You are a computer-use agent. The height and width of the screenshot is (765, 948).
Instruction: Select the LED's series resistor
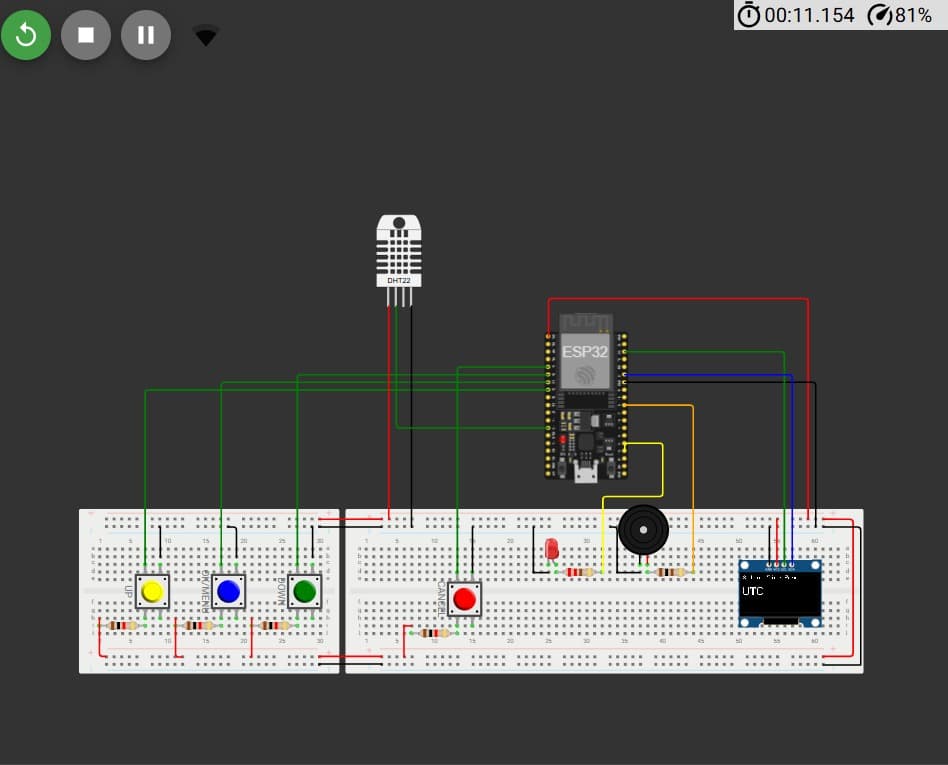tap(579, 572)
